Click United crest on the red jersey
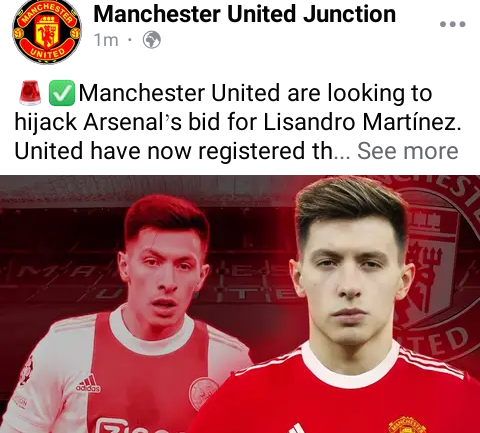Image resolution: width=480 pixels, height=433 pixels. pos(407,425)
